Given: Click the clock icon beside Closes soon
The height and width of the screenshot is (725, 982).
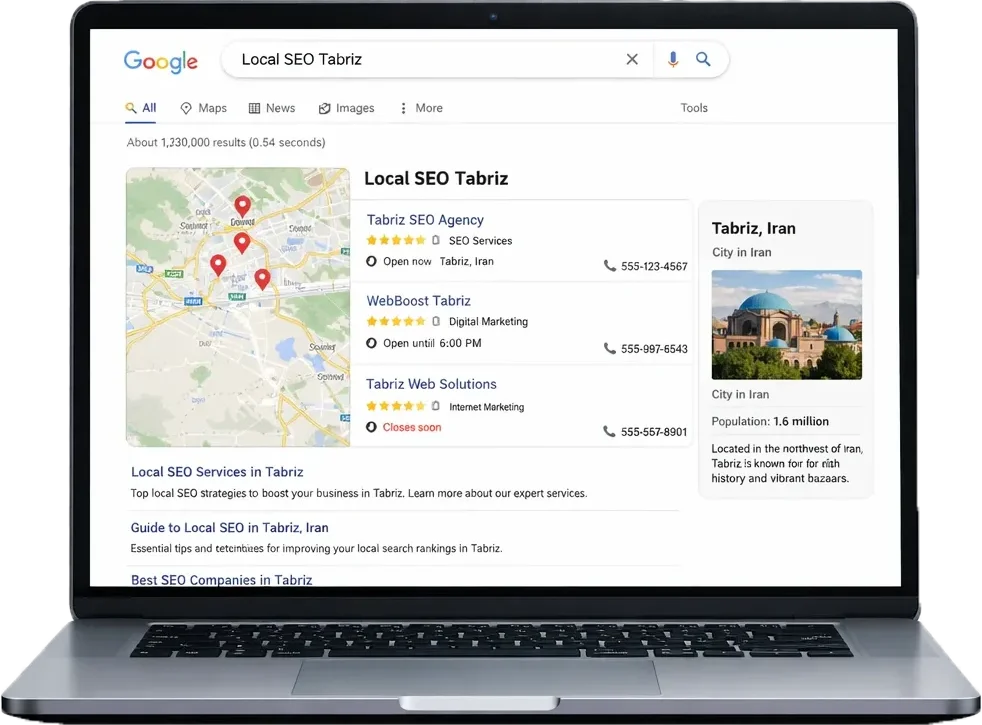Looking at the screenshot, I should click(371, 427).
